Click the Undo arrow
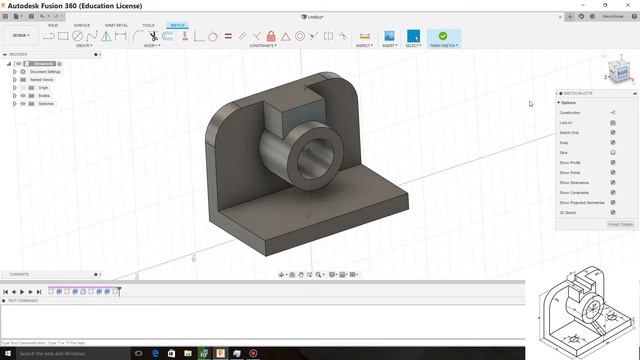Screen dimensions: 640x360 pos(42,16)
